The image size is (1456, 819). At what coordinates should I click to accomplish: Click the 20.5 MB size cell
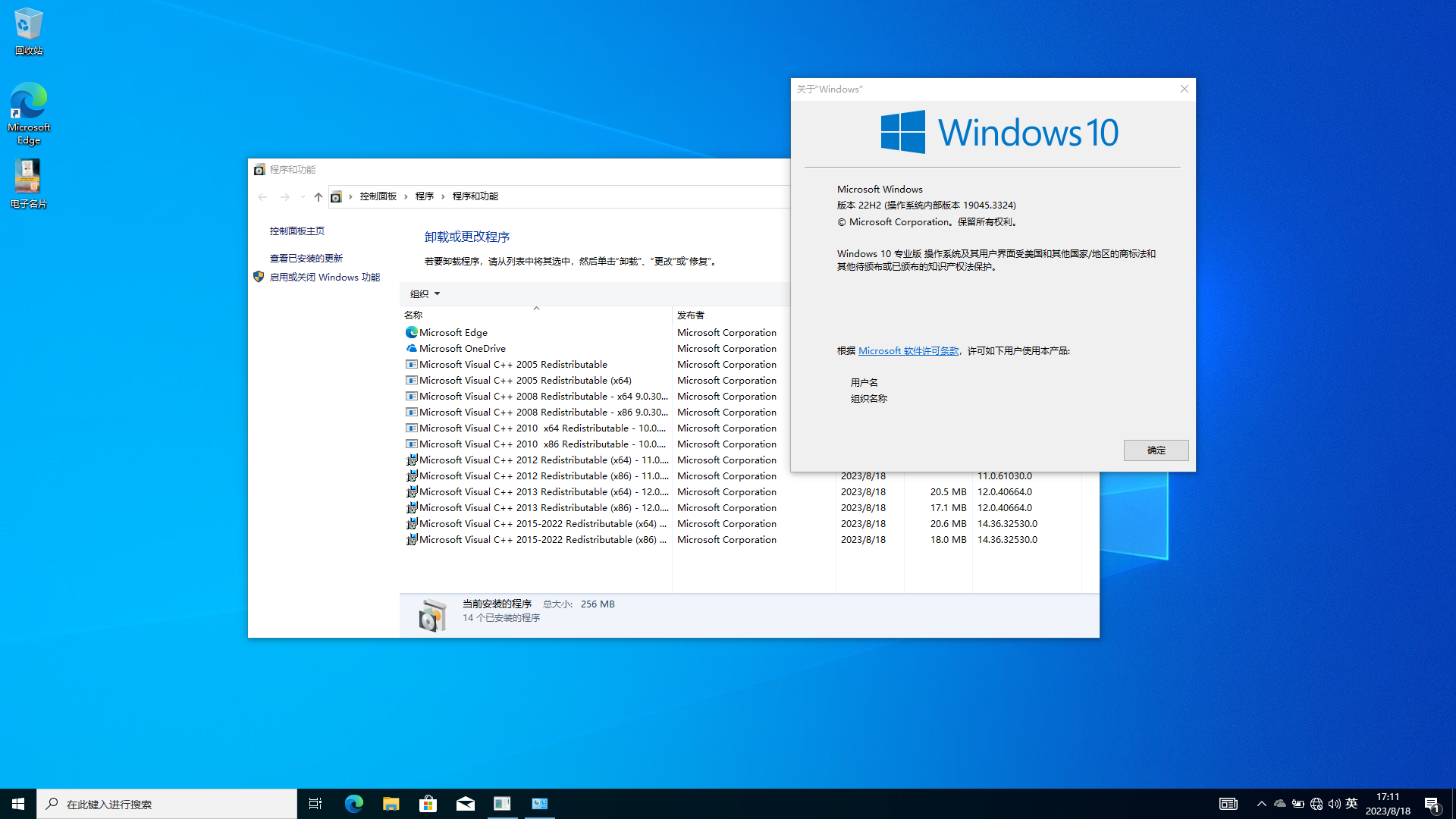click(x=948, y=492)
